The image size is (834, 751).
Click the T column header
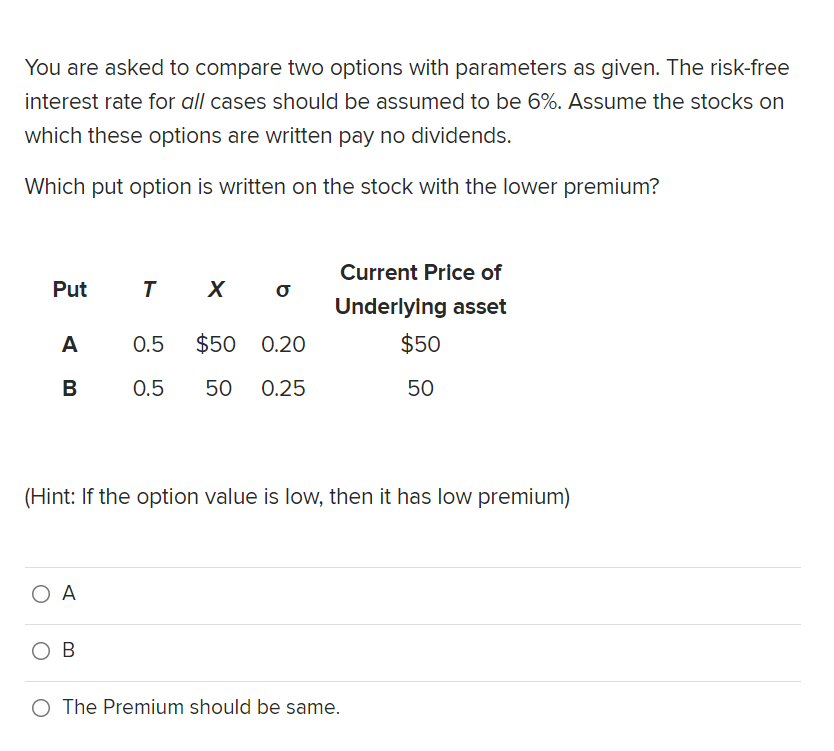click(x=148, y=289)
